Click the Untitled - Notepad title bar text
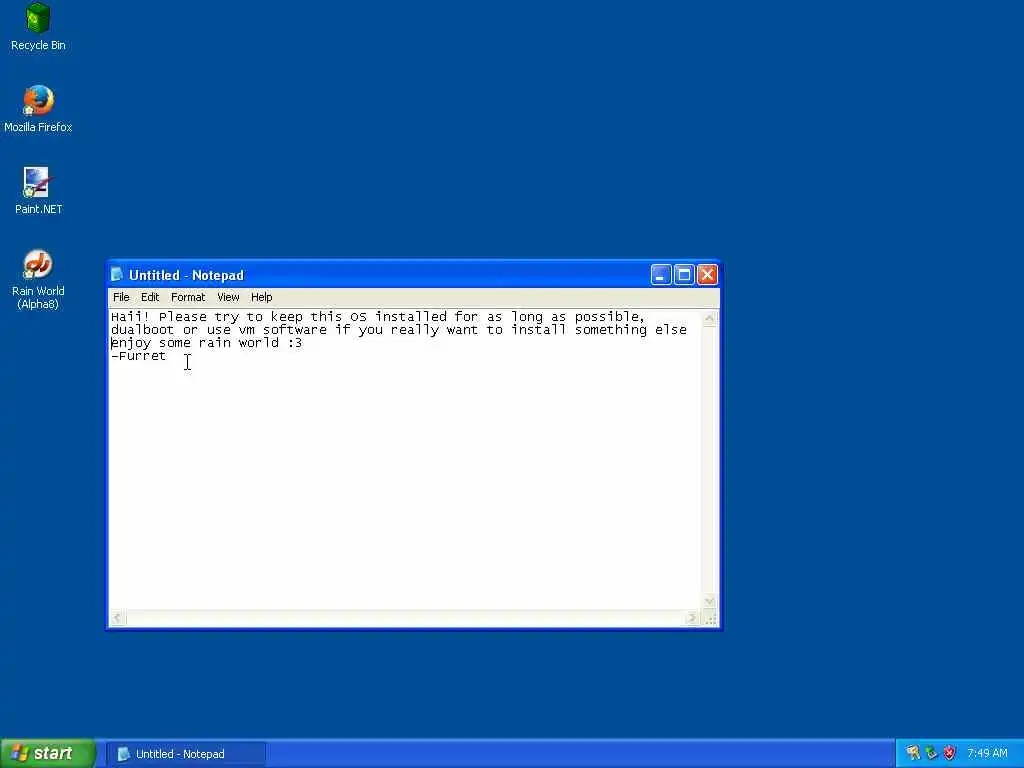Image resolution: width=1024 pixels, height=768 pixels. tap(186, 275)
